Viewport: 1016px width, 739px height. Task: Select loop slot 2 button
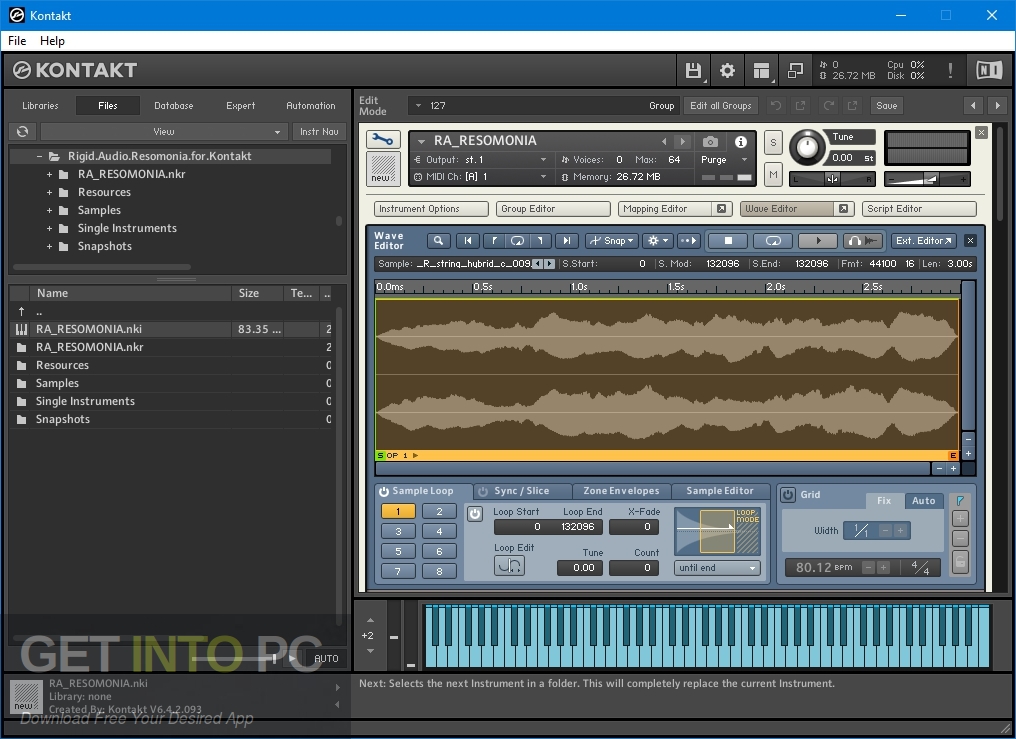point(439,512)
